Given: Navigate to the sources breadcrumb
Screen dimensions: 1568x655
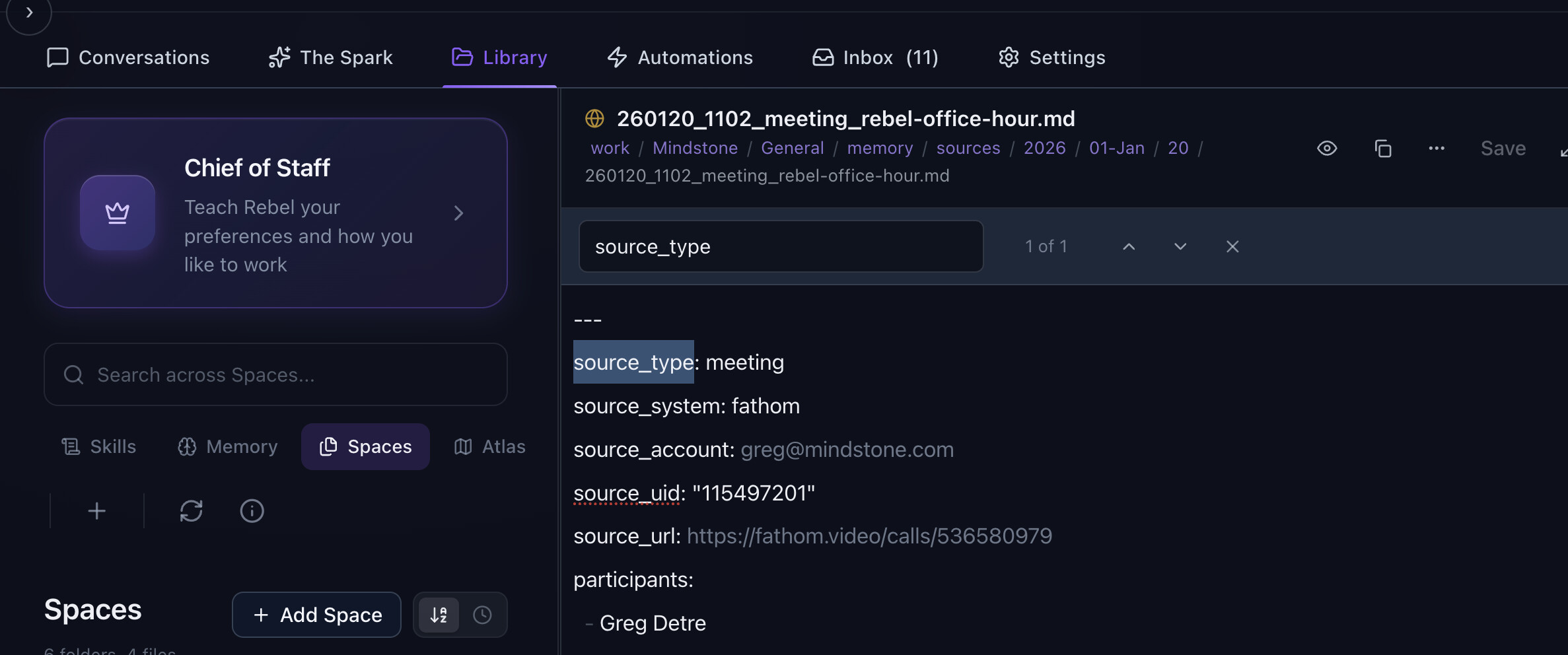Looking at the screenshot, I should click(x=968, y=148).
